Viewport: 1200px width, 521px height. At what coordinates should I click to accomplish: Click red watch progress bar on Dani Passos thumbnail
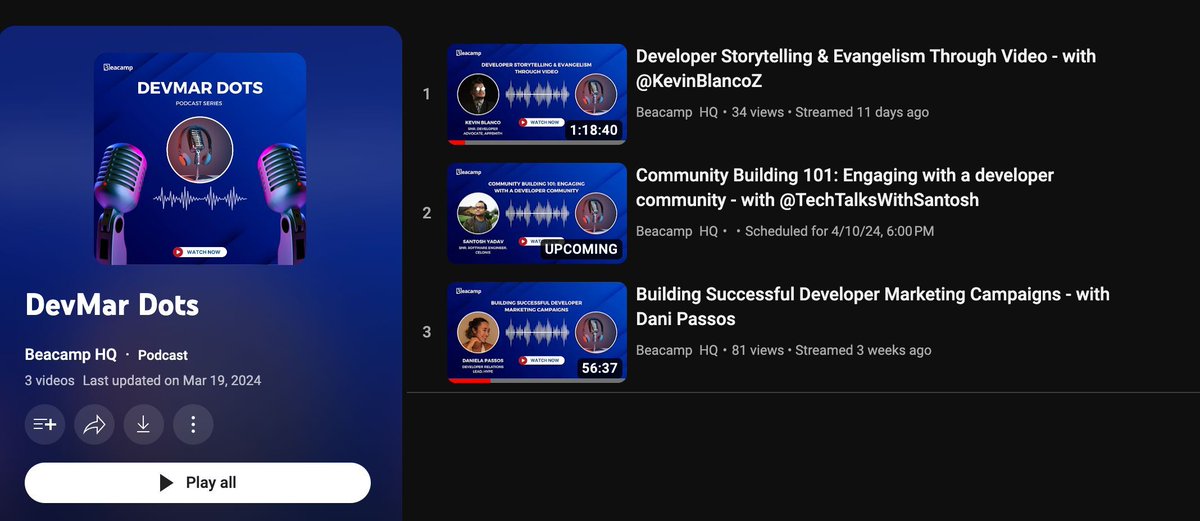[468, 381]
